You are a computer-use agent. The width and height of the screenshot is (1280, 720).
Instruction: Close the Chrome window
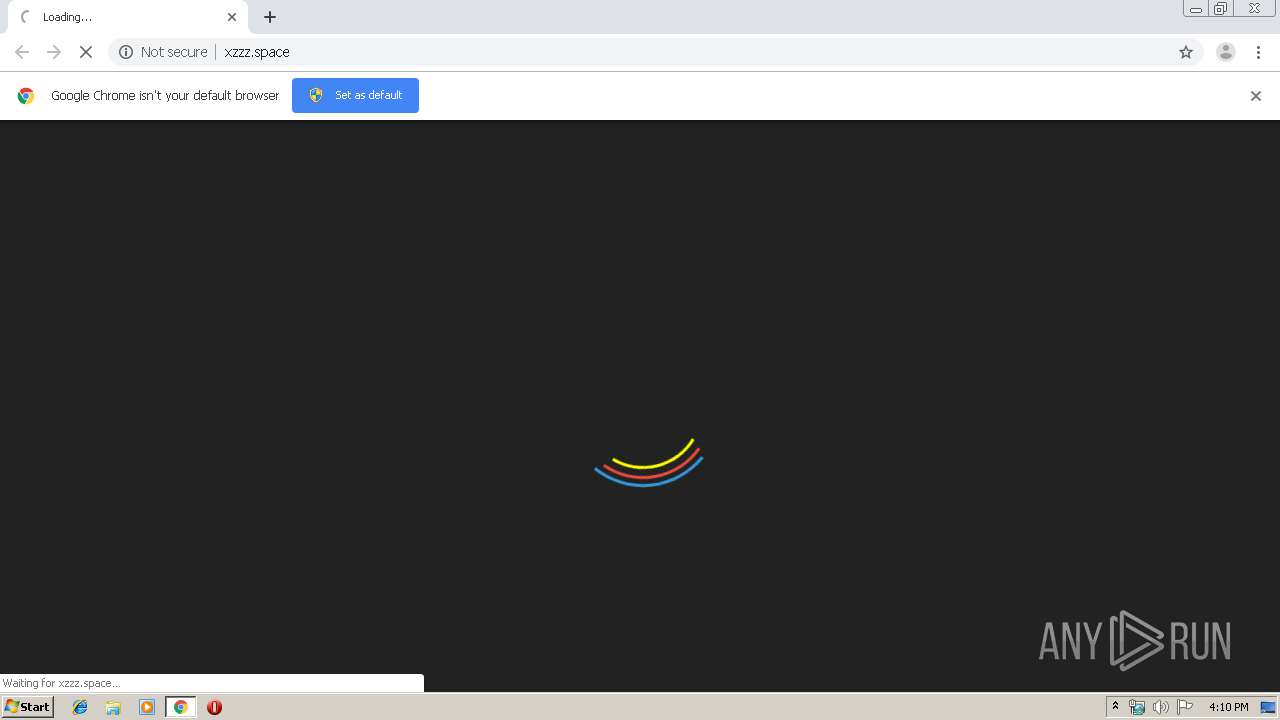pos(1254,9)
